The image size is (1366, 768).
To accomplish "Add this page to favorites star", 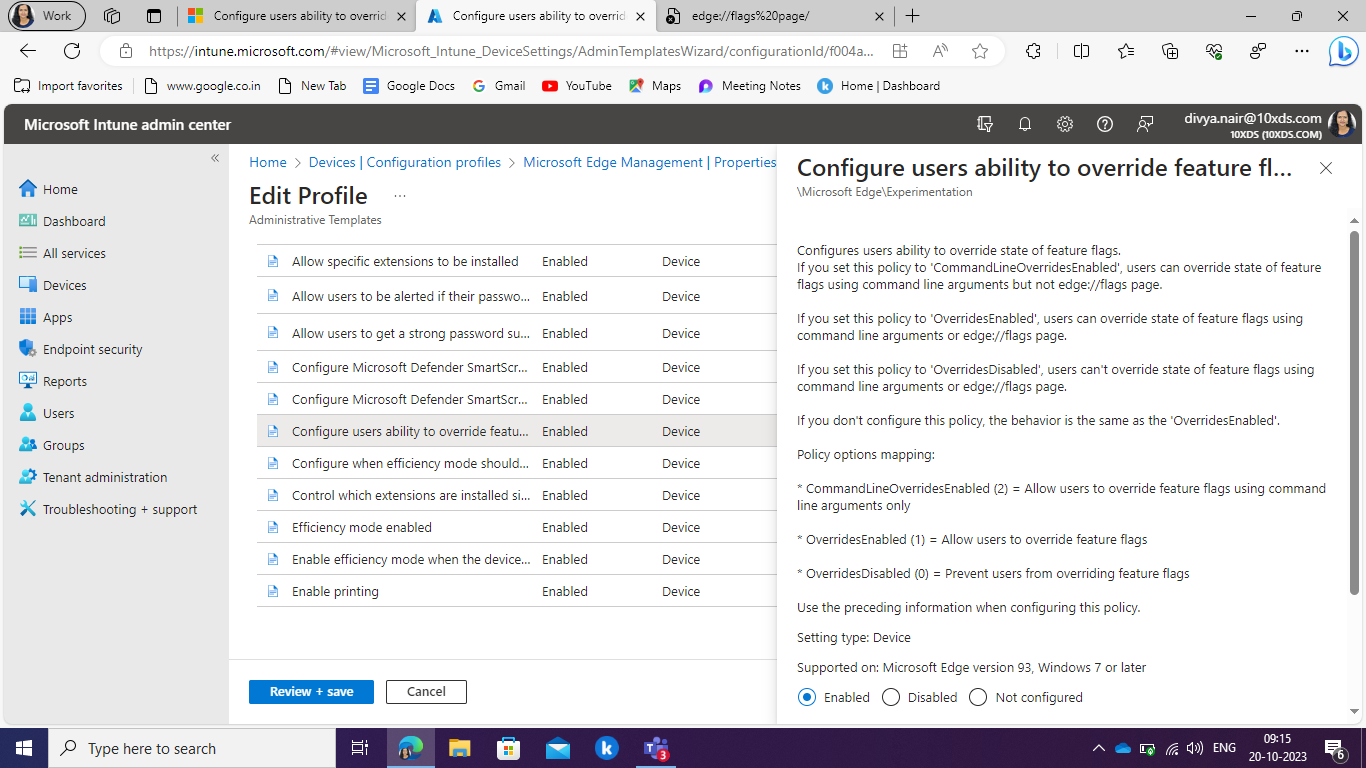I will tap(980, 51).
